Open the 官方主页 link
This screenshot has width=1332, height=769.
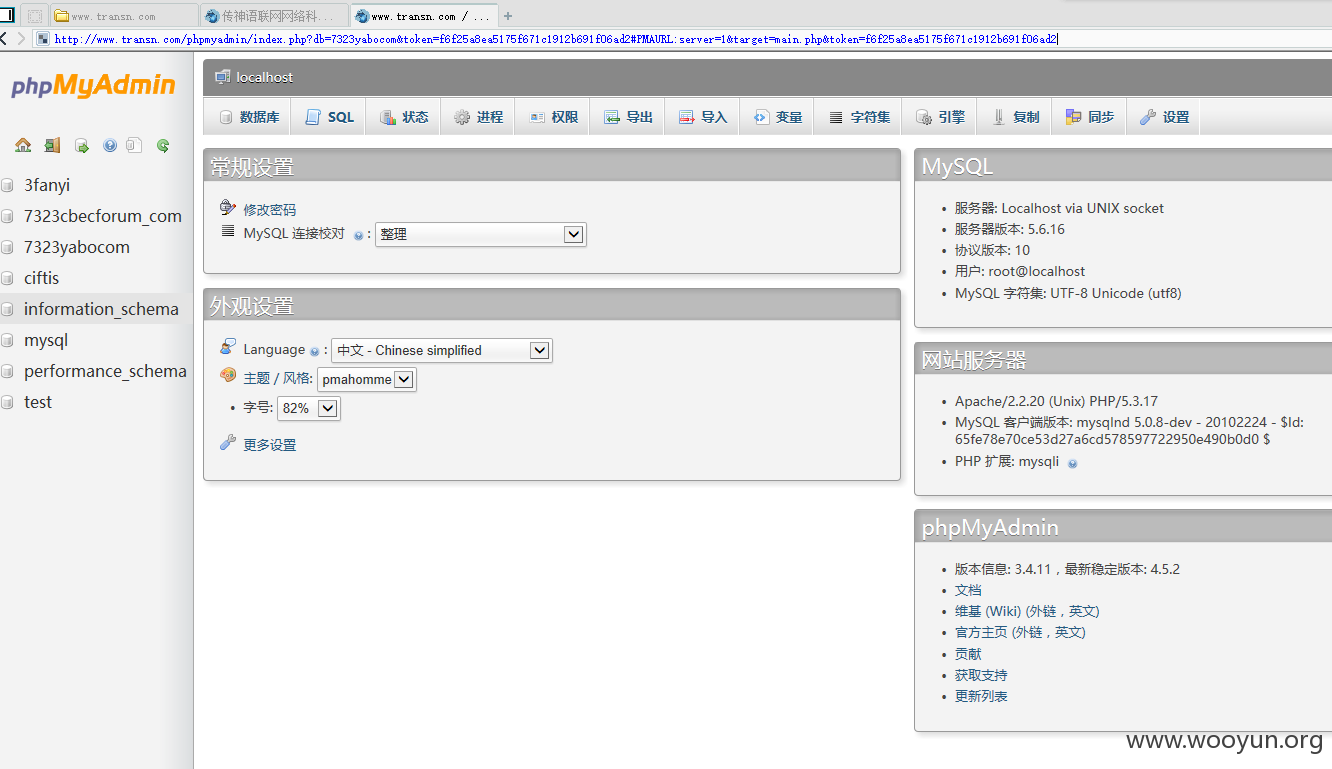tap(1020, 632)
